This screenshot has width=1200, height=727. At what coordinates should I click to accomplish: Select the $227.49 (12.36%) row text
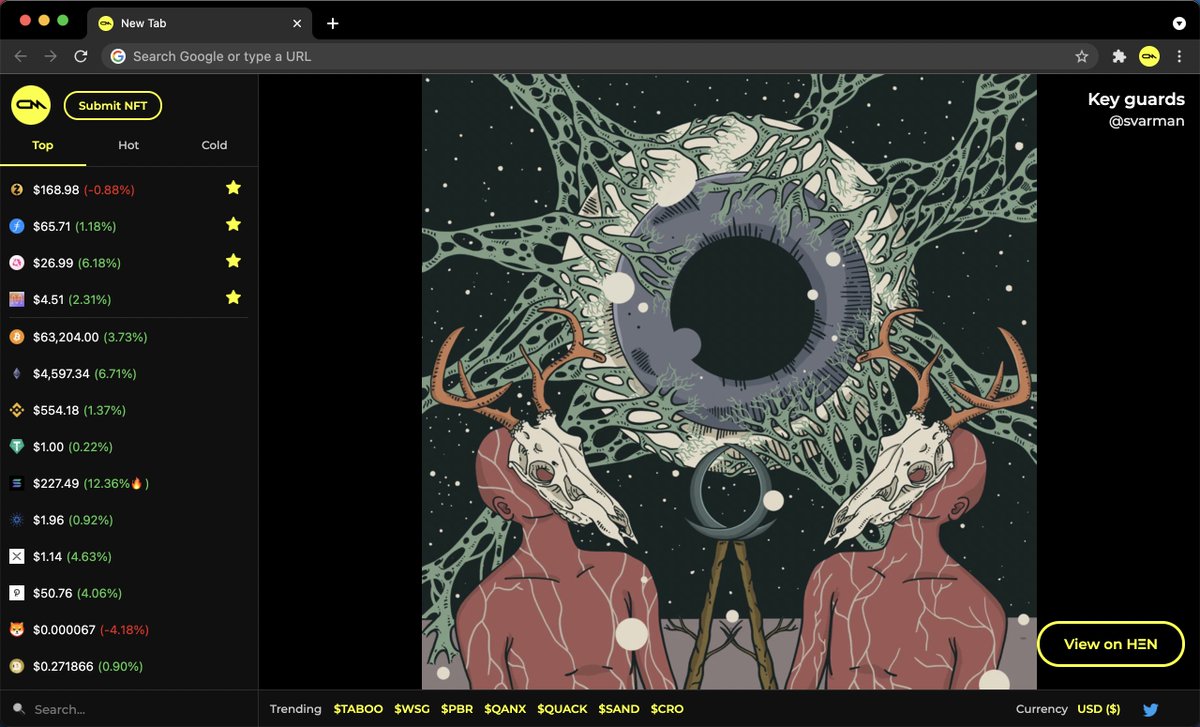91,484
